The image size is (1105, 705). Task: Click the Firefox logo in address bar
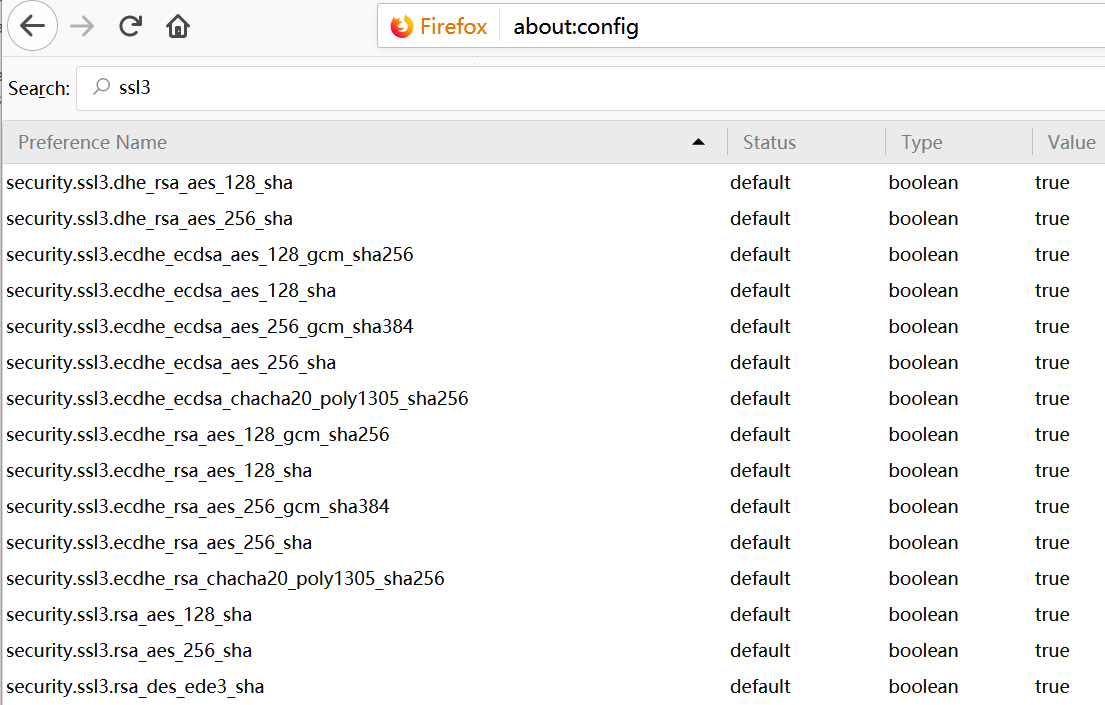(402, 27)
